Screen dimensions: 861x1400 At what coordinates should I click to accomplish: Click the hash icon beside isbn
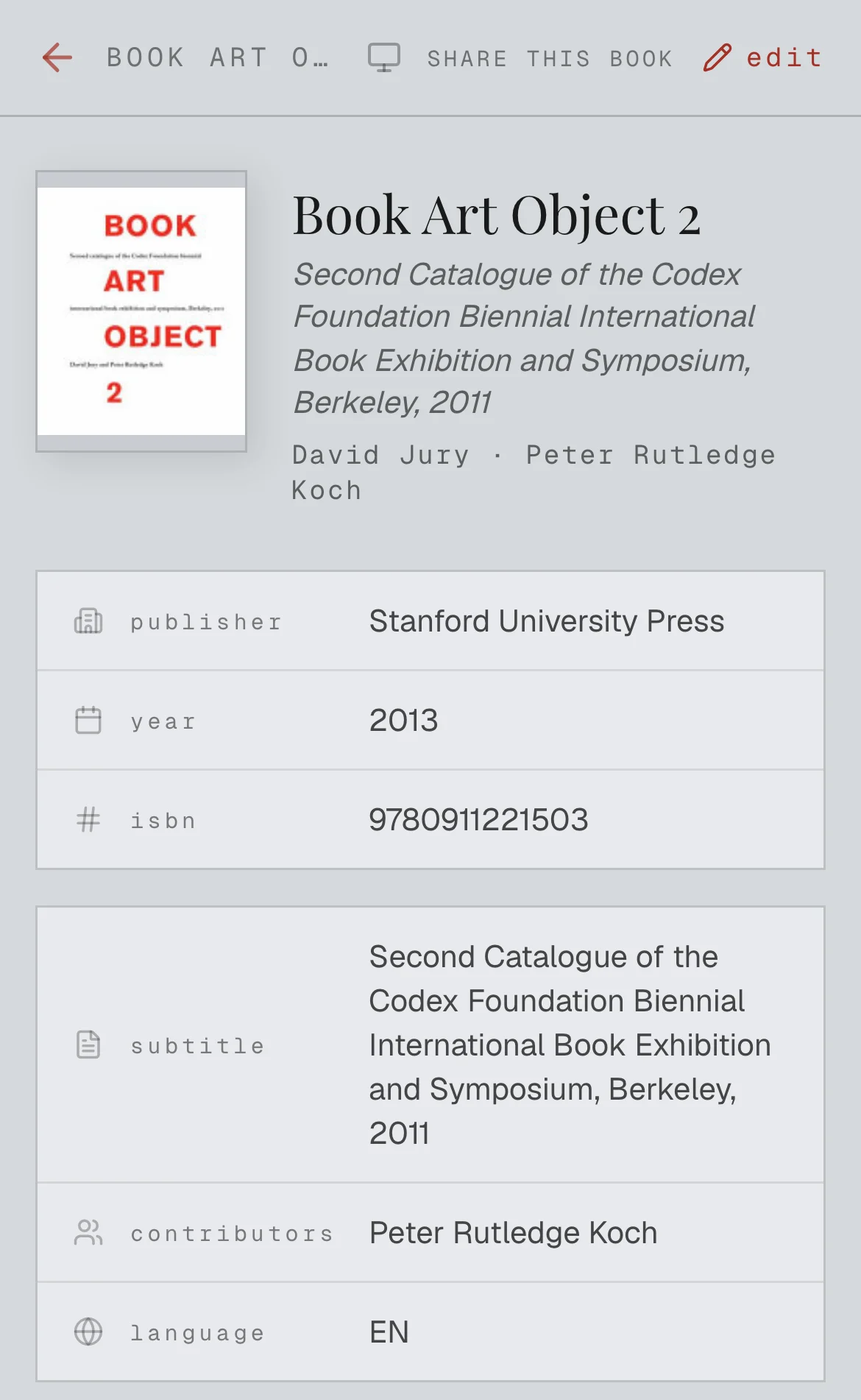[88, 819]
